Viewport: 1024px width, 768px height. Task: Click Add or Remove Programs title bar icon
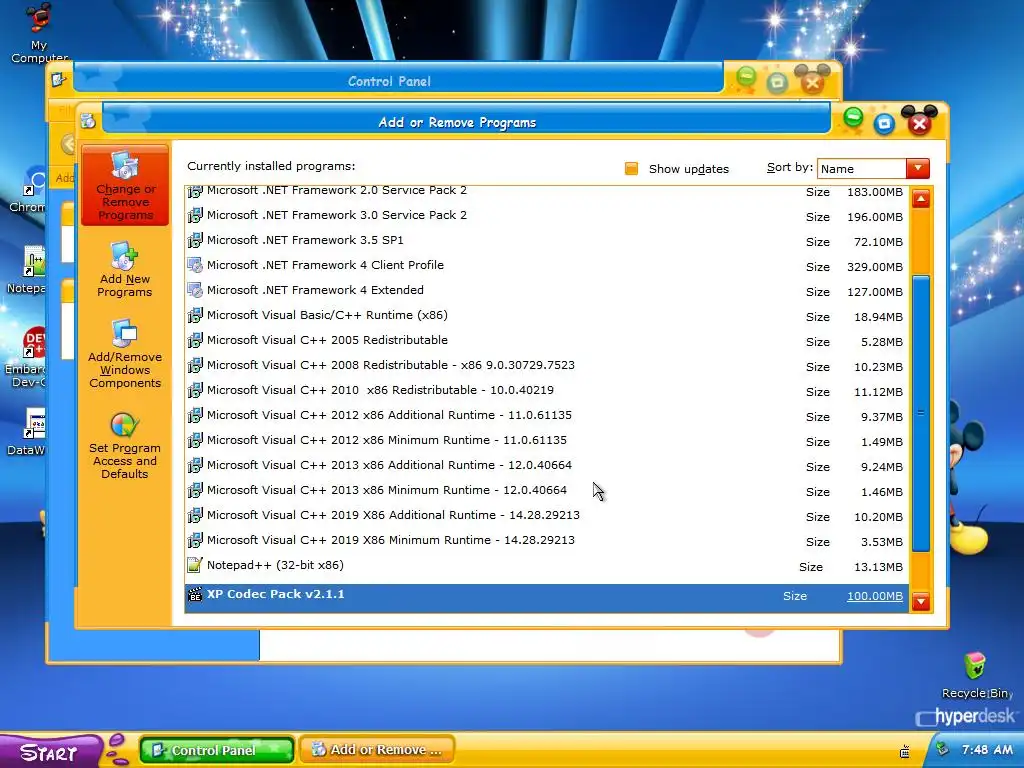[x=88, y=121]
